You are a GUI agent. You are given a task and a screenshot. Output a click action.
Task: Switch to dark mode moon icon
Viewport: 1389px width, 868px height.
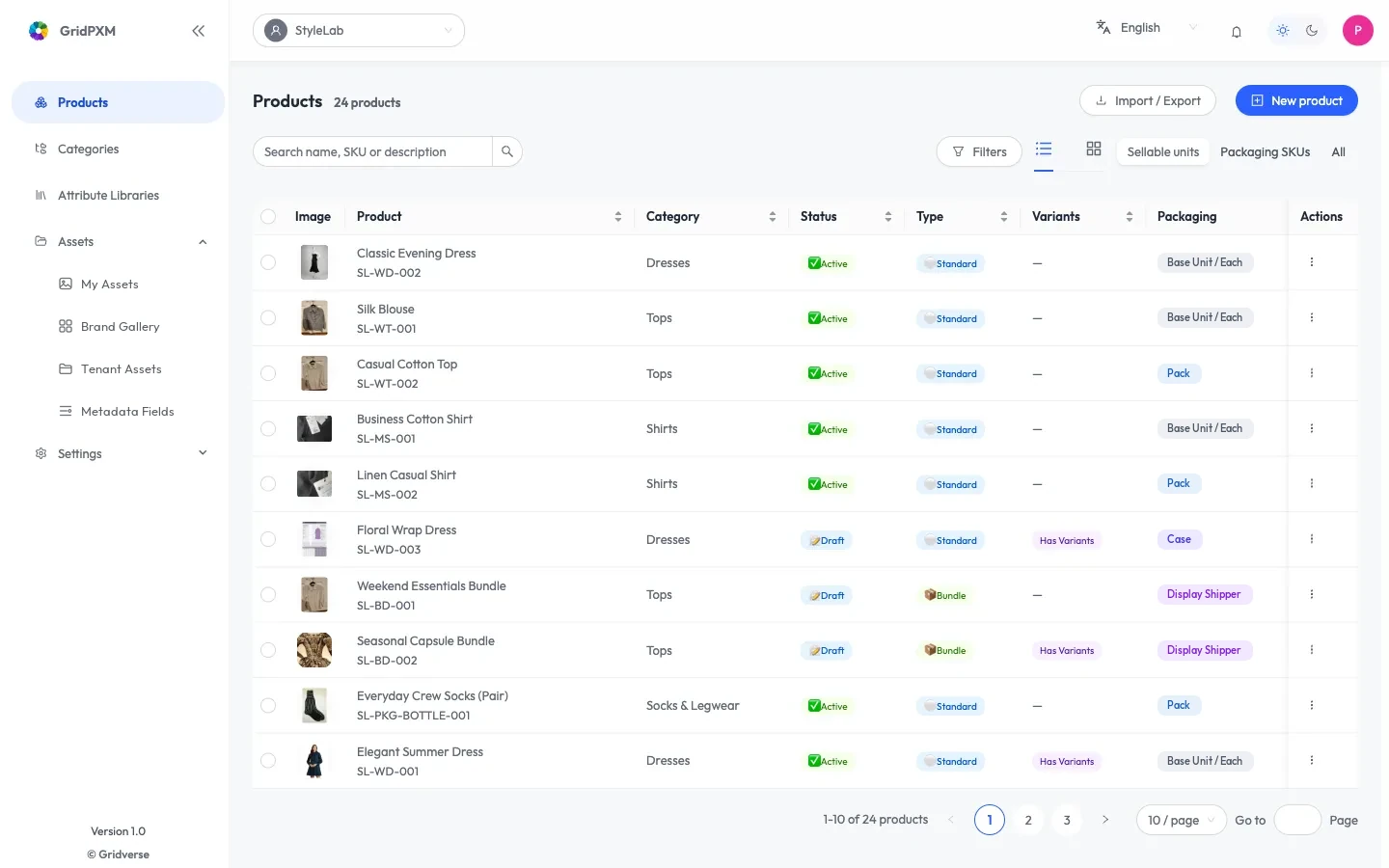pyautogui.click(x=1312, y=31)
